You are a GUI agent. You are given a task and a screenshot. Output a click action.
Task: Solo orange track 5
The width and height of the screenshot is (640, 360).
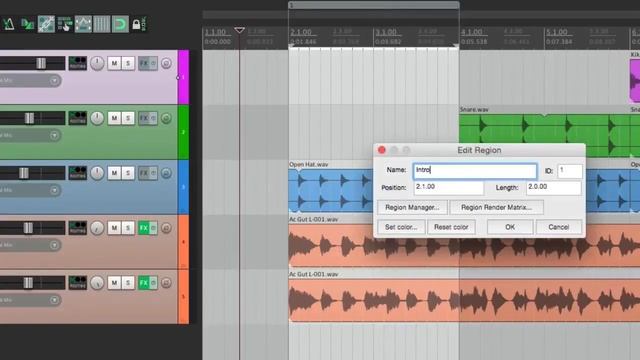pyautogui.click(x=128, y=282)
